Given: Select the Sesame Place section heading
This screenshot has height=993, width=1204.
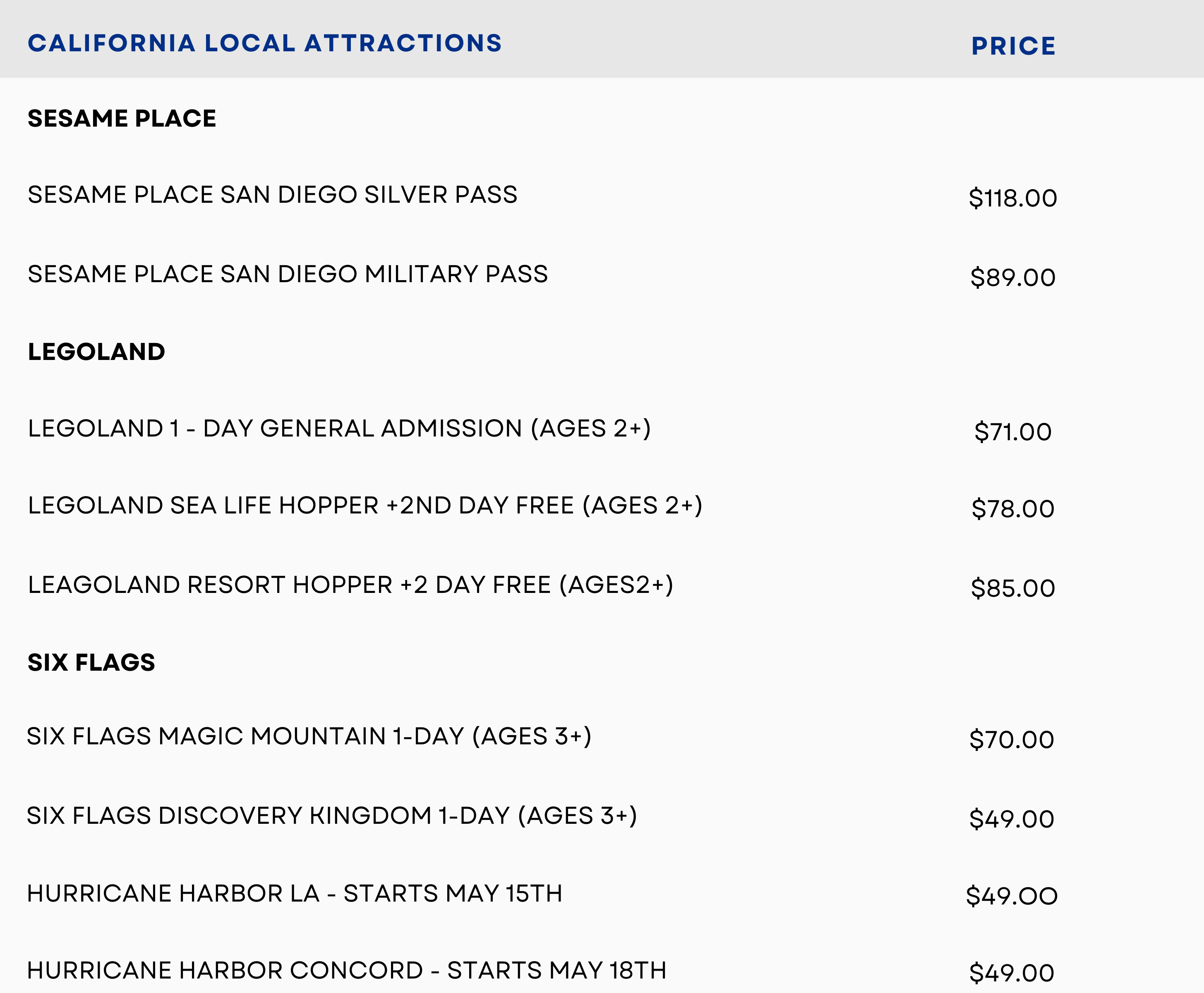Looking at the screenshot, I should pyautogui.click(x=122, y=118).
